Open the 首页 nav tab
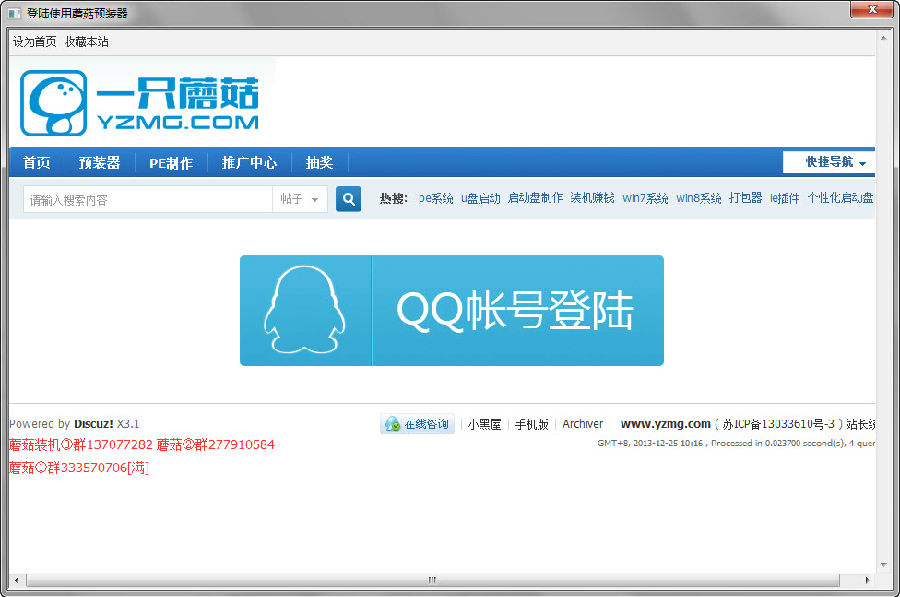This screenshot has width=900, height=597. tap(37, 163)
